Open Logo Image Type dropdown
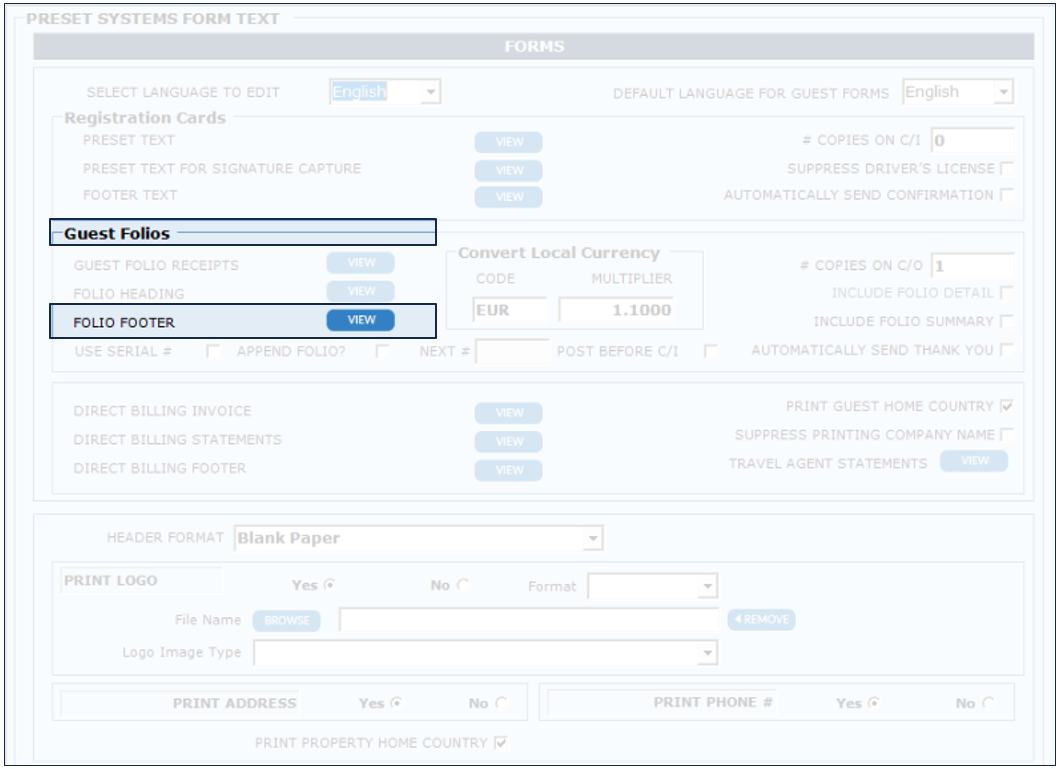 point(707,653)
